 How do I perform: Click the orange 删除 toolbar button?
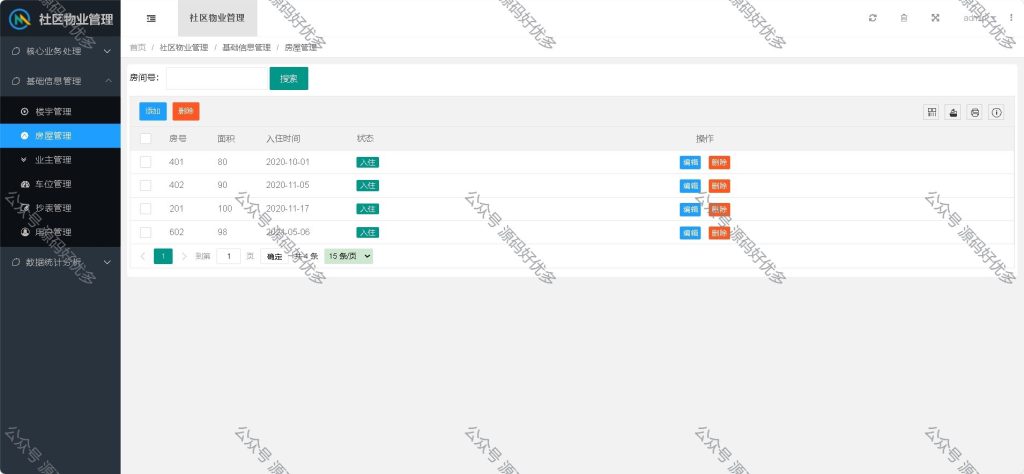[186, 111]
